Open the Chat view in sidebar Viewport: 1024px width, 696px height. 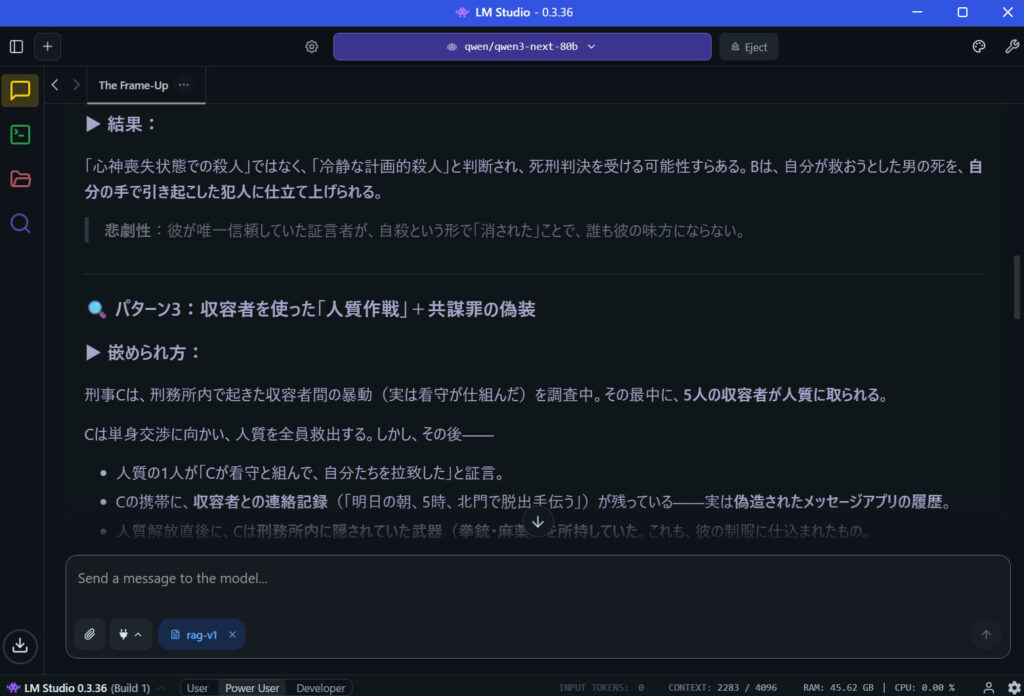20,91
